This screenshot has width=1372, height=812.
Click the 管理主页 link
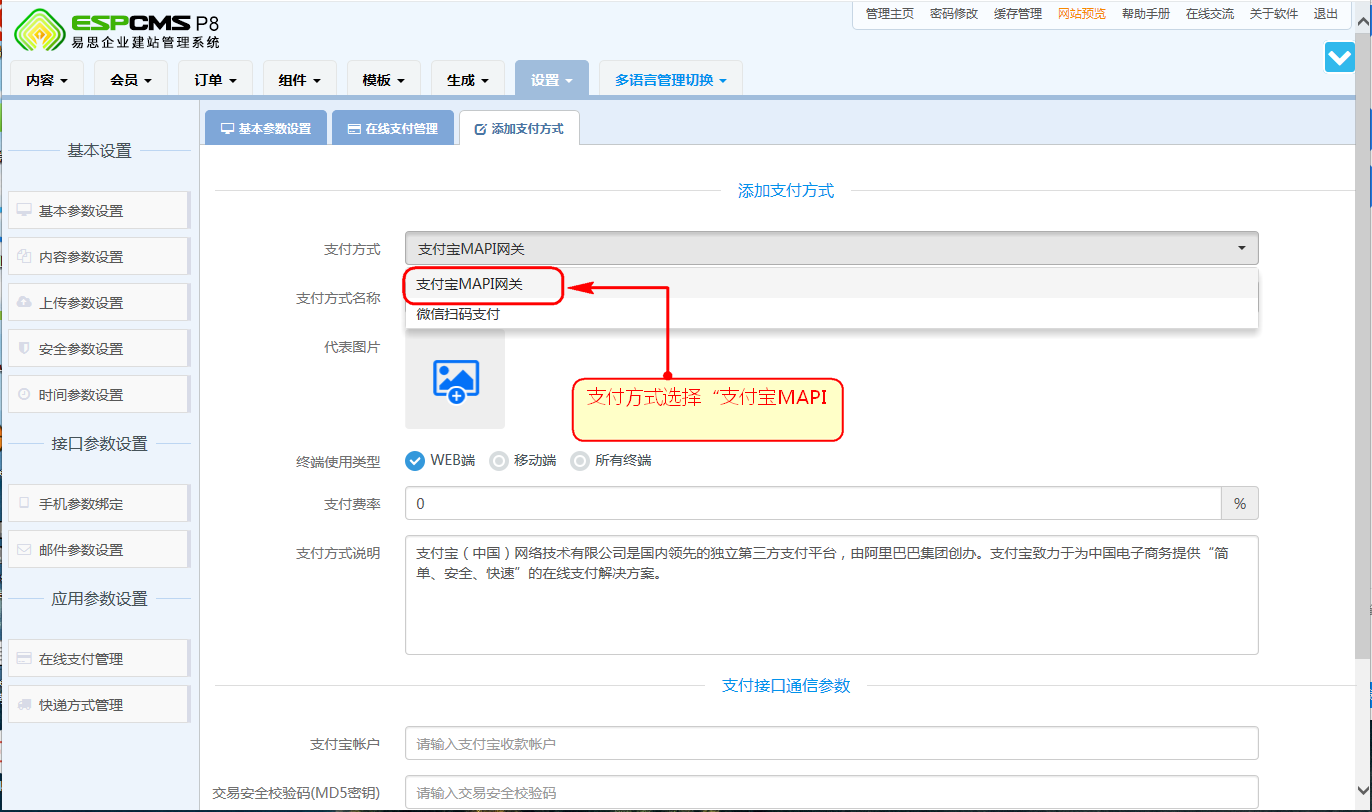[x=890, y=14]
